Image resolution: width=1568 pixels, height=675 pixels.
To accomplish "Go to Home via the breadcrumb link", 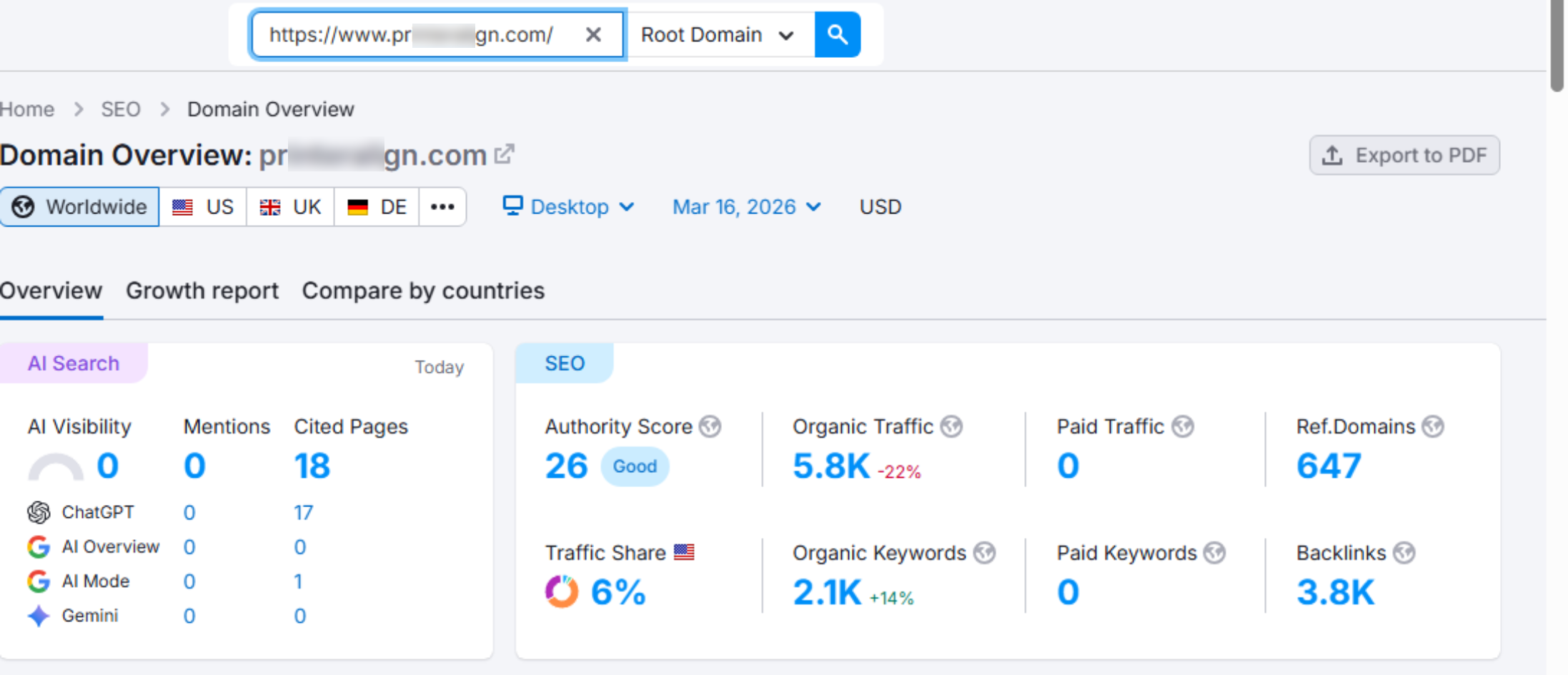I will tap(27, 109).
